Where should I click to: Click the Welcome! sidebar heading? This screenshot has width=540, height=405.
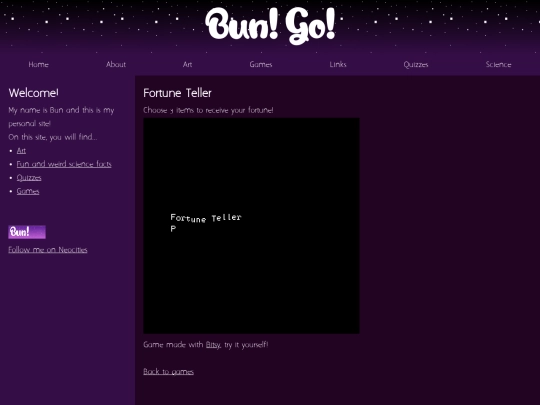pos(33,93)
